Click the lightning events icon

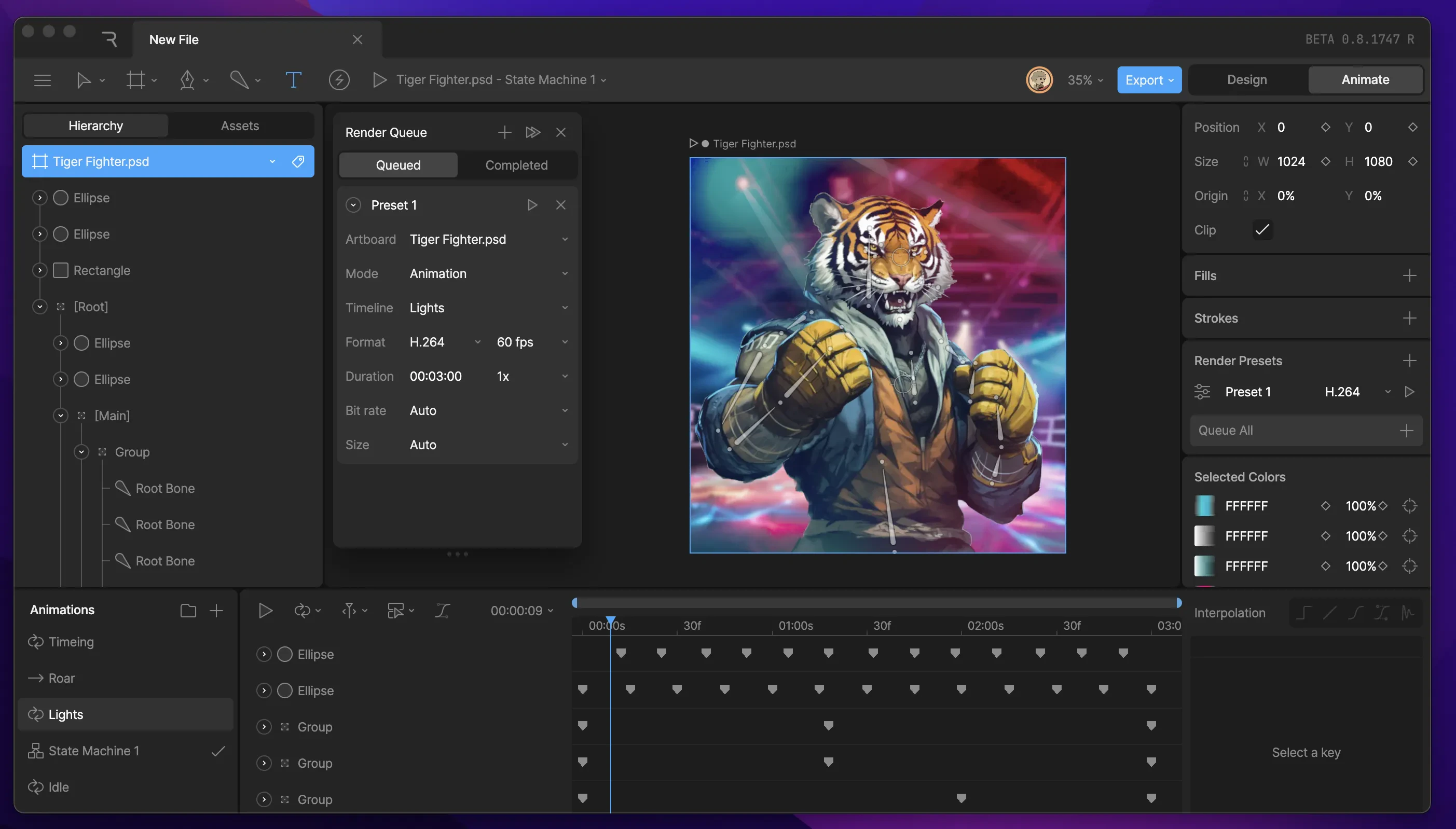(x=339, y=80)
